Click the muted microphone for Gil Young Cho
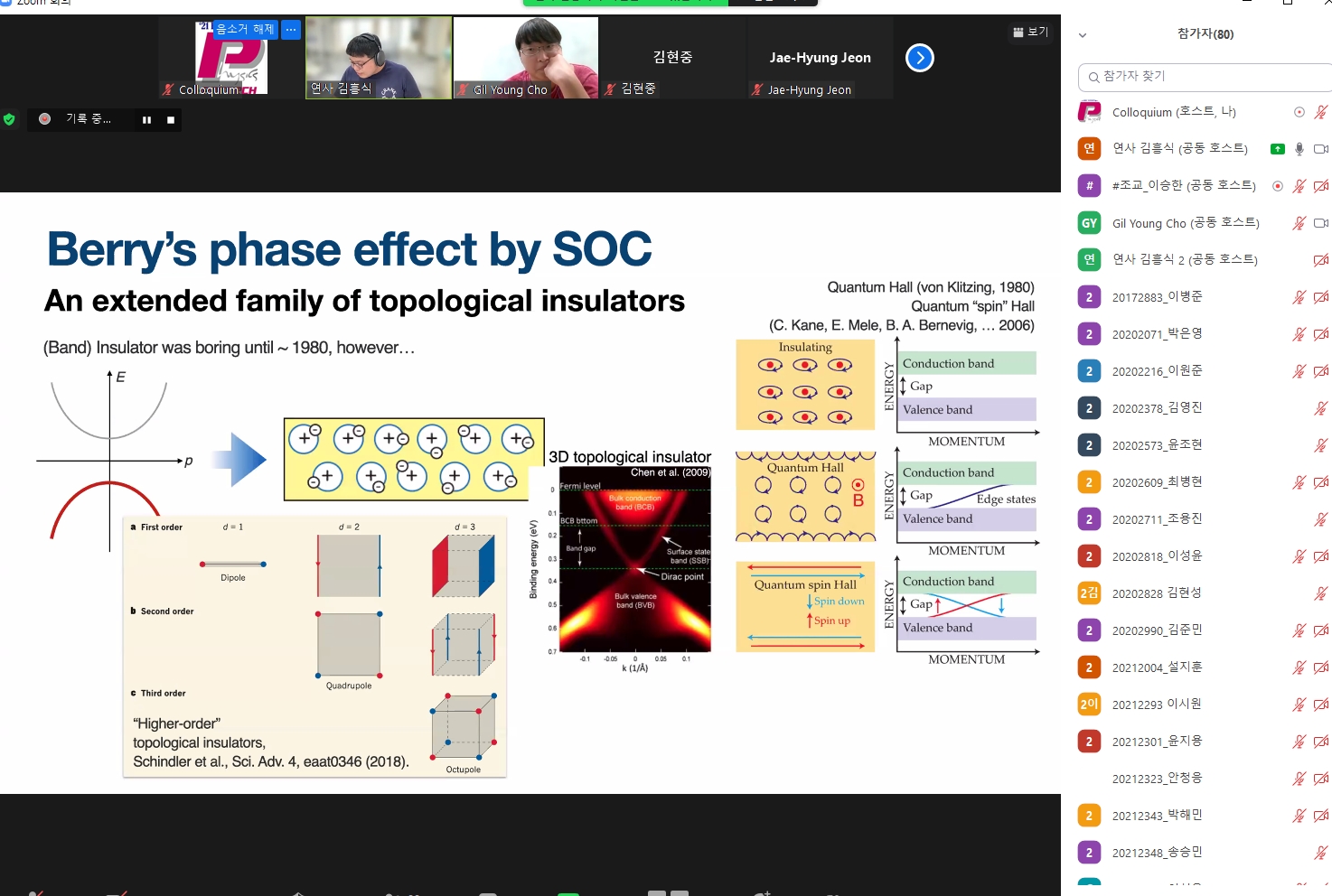1332x896 pixels. 1299,223
